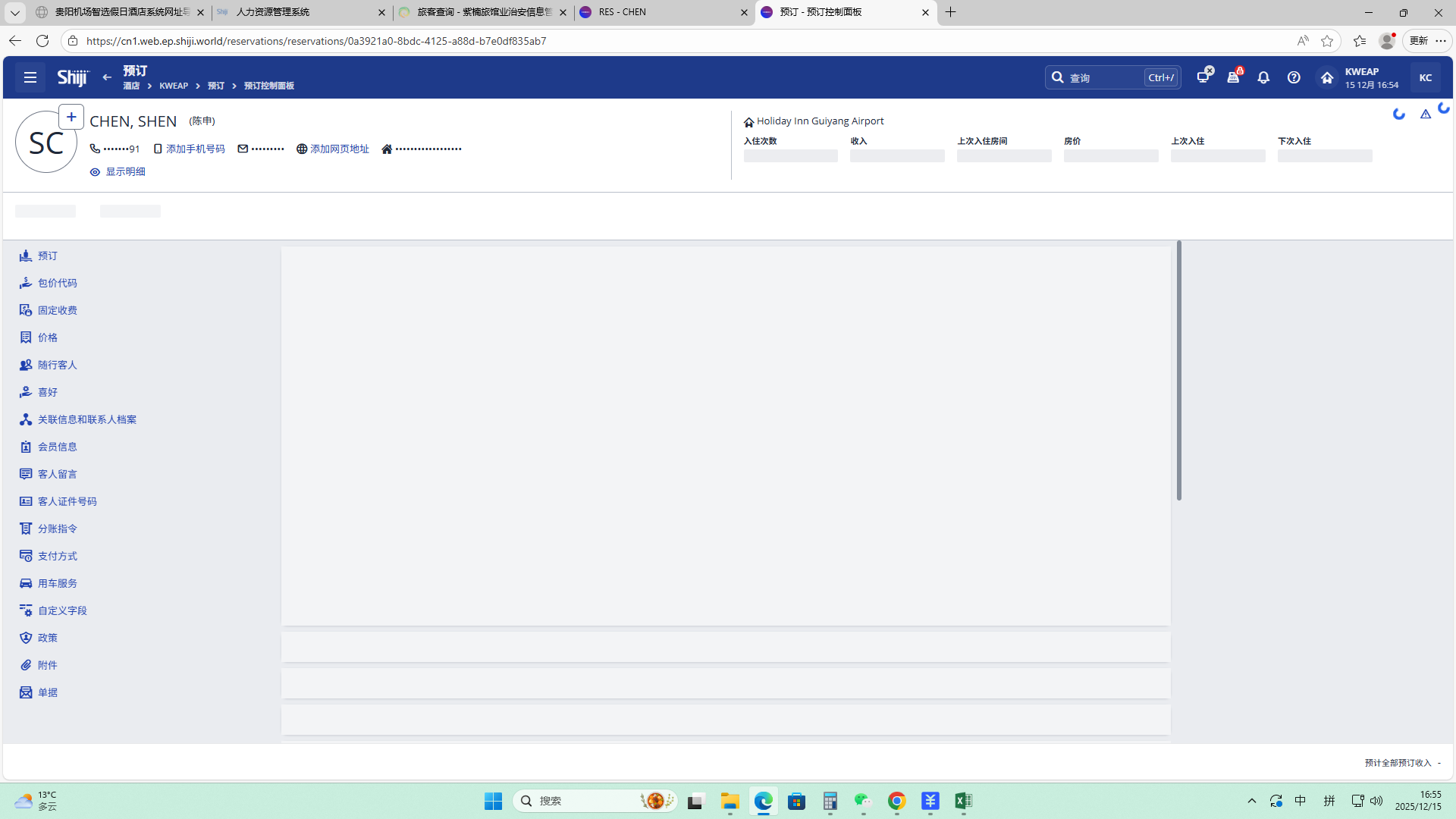Image resolution: width=1456 pixels, height=819 pixels.
Task: Open the chat messages icon in header
Action: (1203, 77)
